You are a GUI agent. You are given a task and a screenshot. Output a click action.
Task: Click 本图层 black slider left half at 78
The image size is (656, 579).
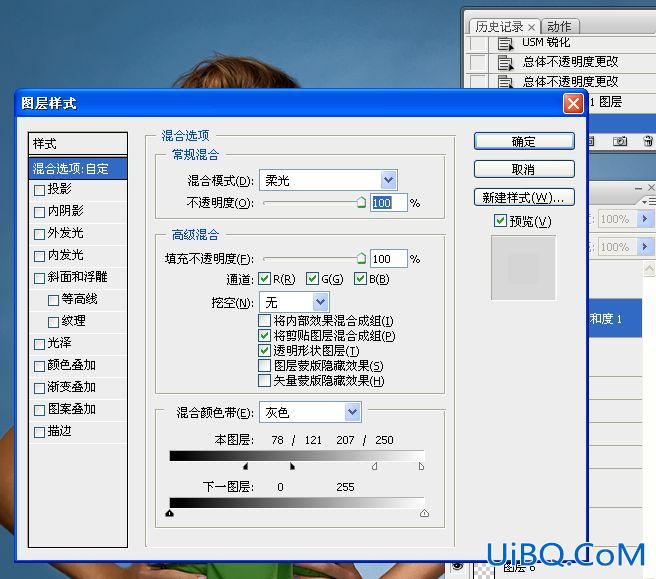coord(246,466)
